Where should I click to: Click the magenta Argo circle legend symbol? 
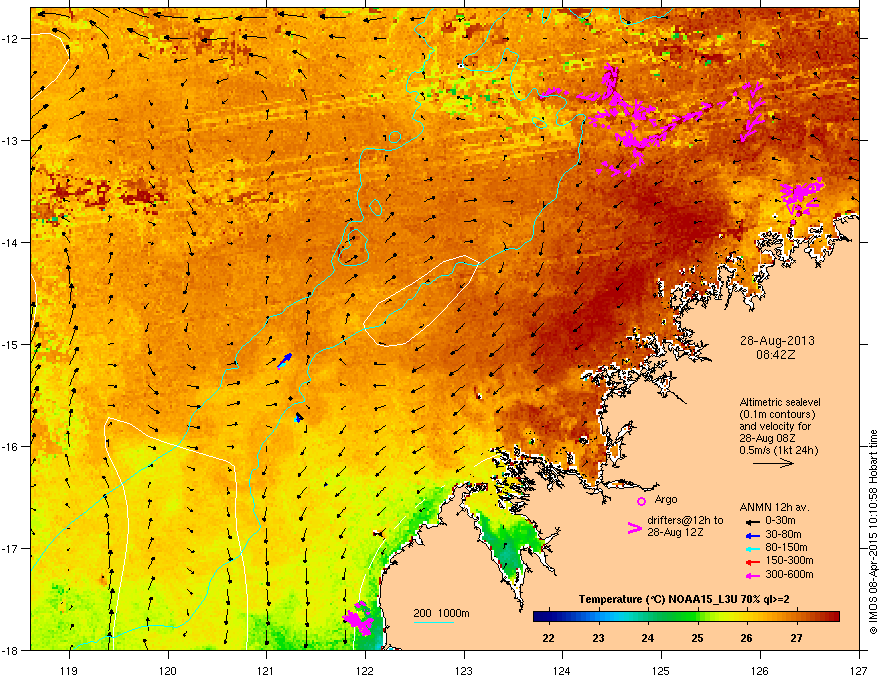click(x=641, y=501)
